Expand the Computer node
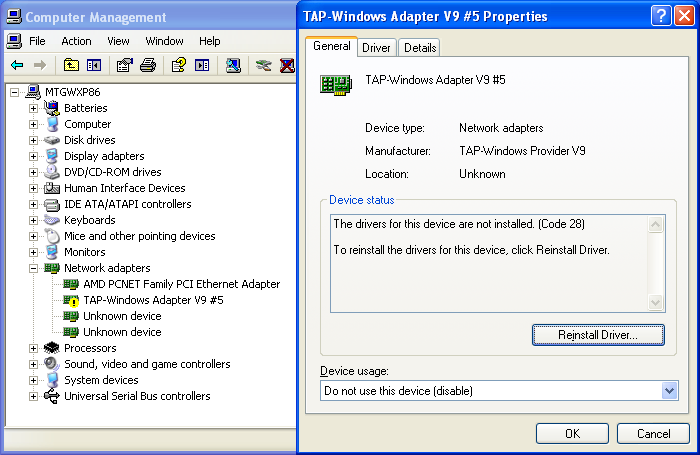 pos(33,125)
